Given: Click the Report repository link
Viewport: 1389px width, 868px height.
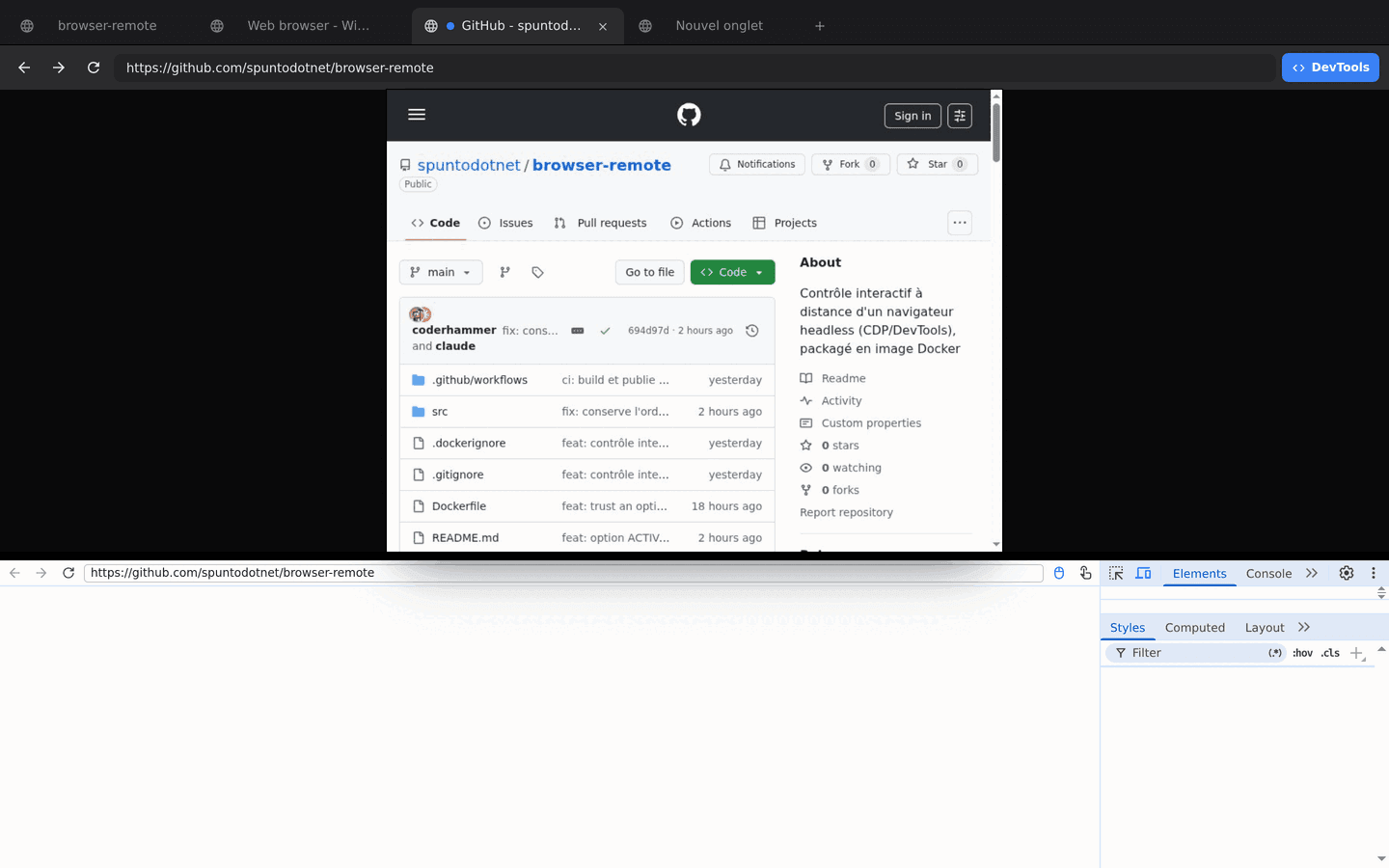Looking at the screenshot, I should pyautogui.click(x=846, y=512).
